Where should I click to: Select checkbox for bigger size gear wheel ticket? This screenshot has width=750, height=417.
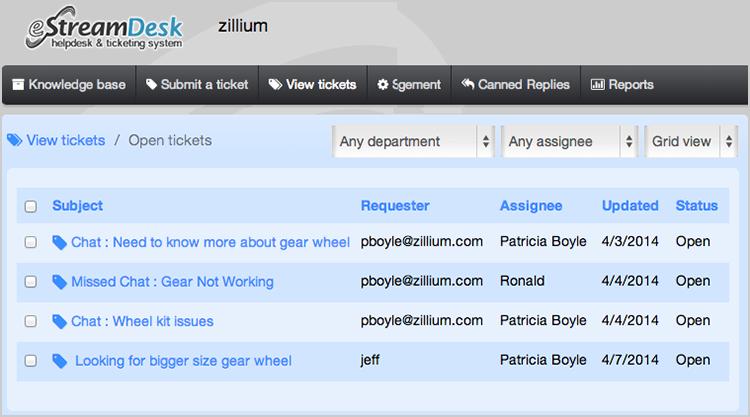pyautogui.click(x=31, y=361)
